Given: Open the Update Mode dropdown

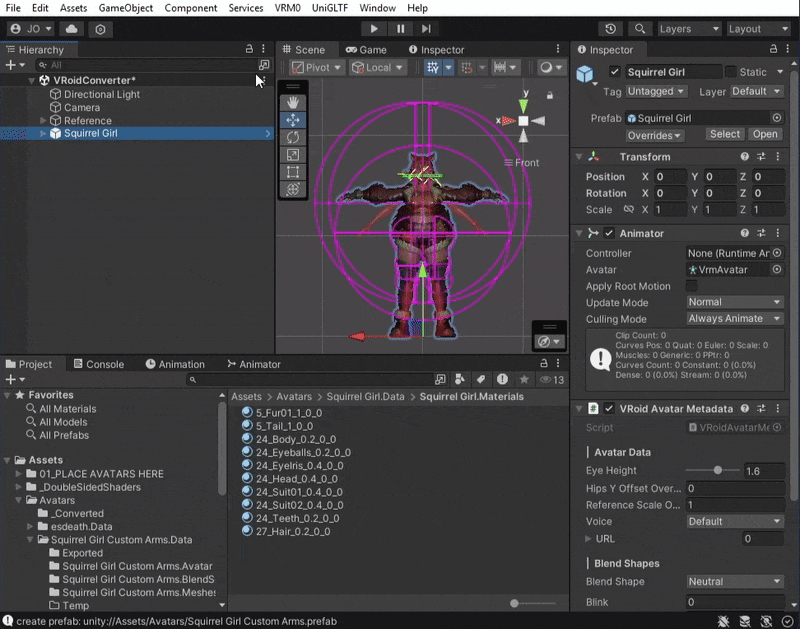Looking at the screenshot, I should [735, 302].
